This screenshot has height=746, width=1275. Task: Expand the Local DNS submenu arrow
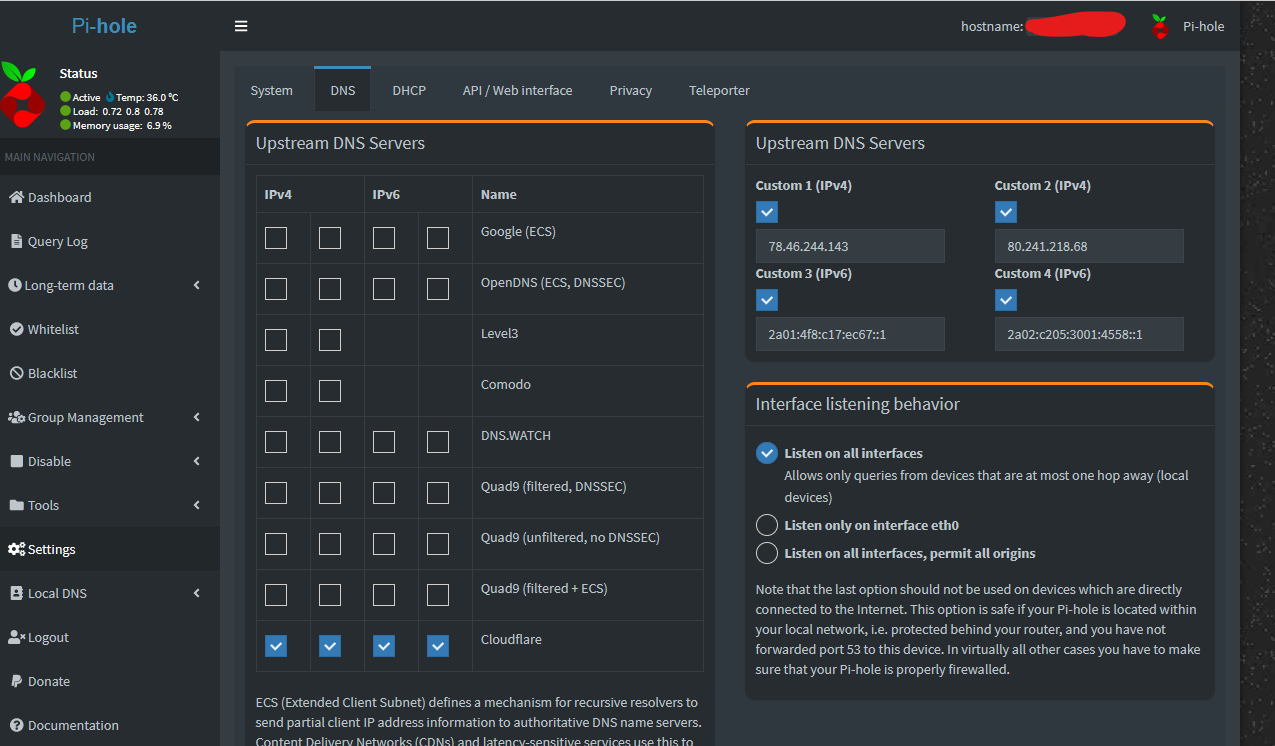click(197, 593)
